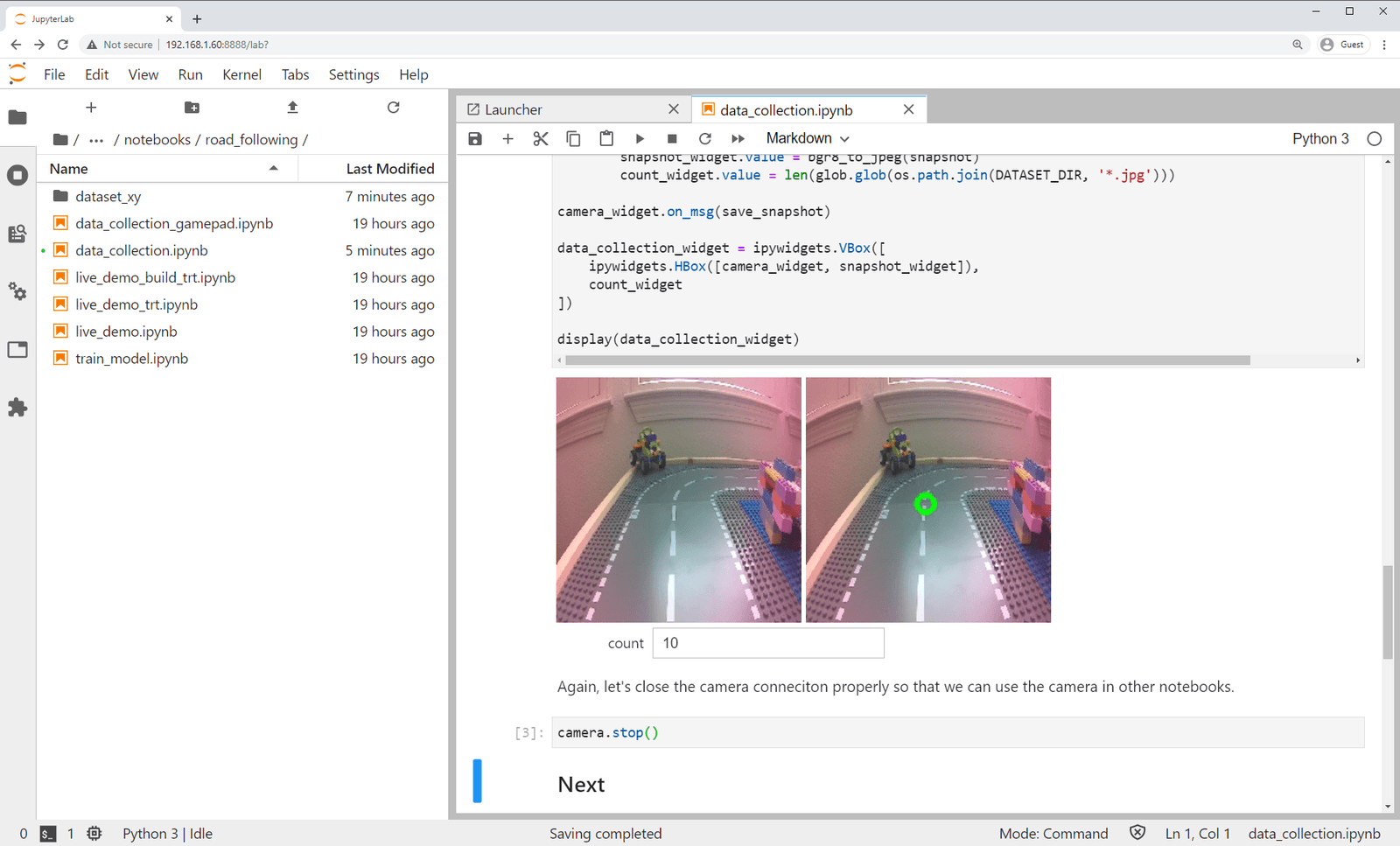This screenshot has width=1400, height=846.
Task: Open the Commands palette sidebar icon
Action: [x=17, y=234]
